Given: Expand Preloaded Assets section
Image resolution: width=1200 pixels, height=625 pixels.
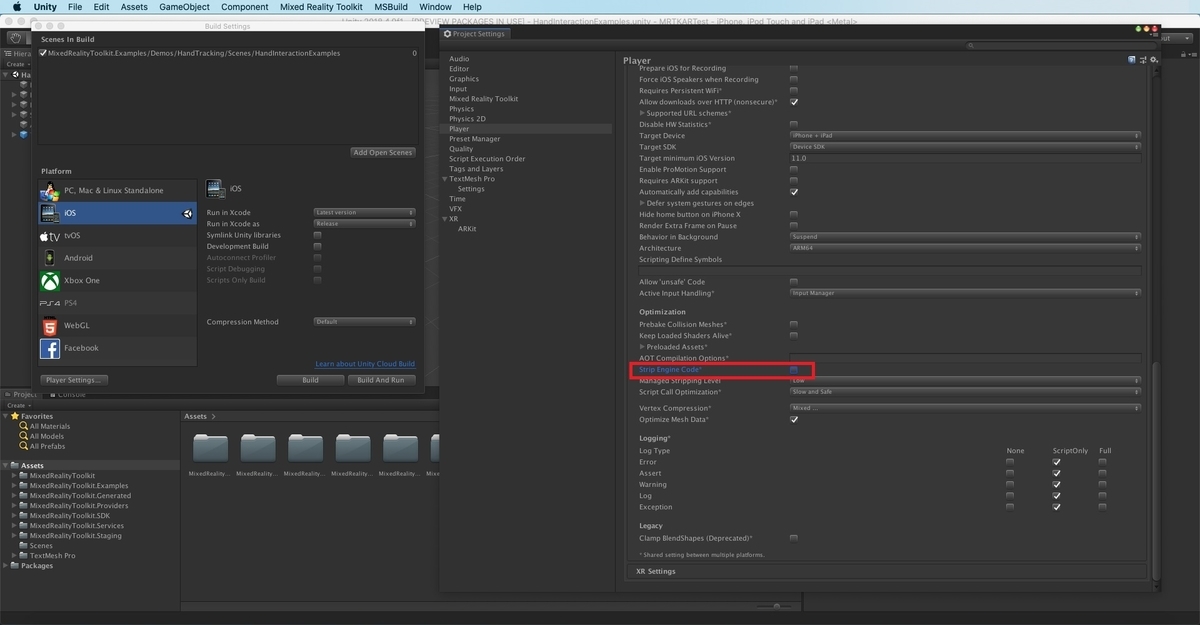Looking at the screenshot, I should (642, 347).
